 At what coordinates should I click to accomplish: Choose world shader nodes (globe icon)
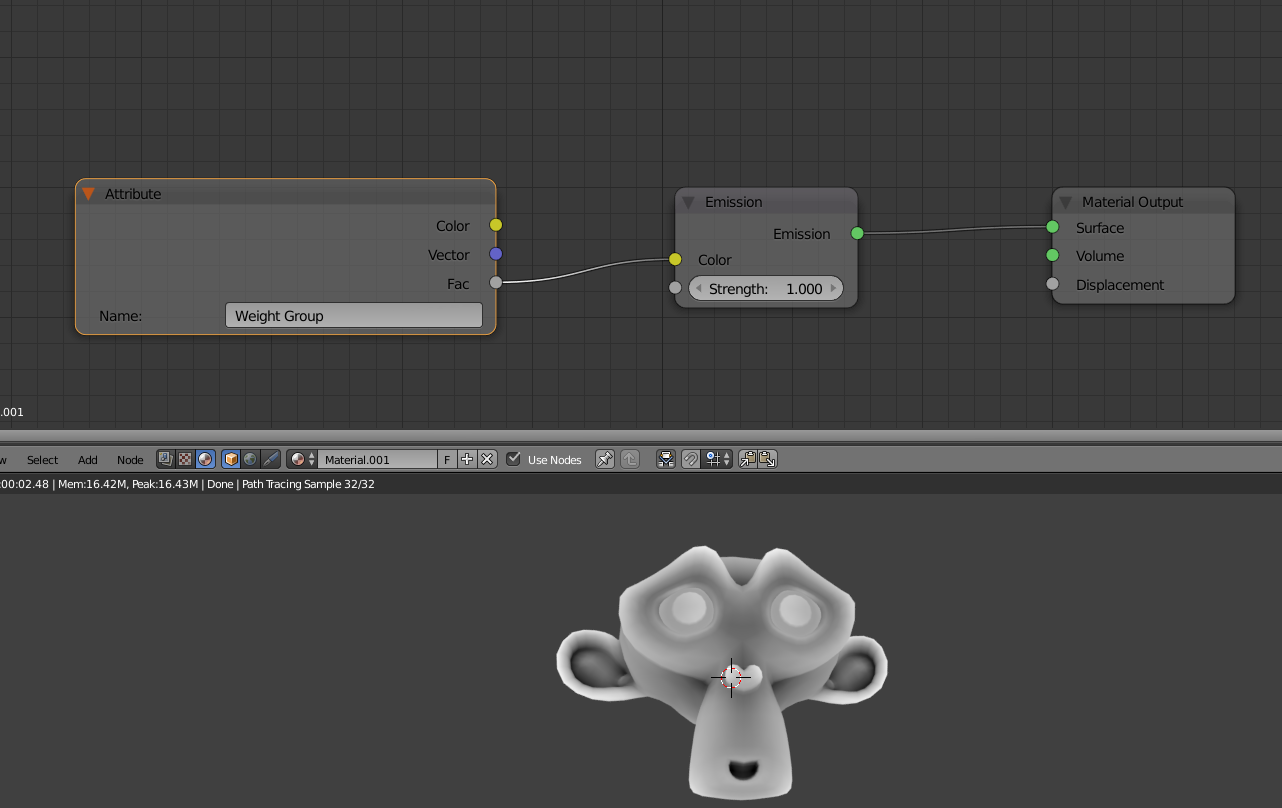pos(250,459)
